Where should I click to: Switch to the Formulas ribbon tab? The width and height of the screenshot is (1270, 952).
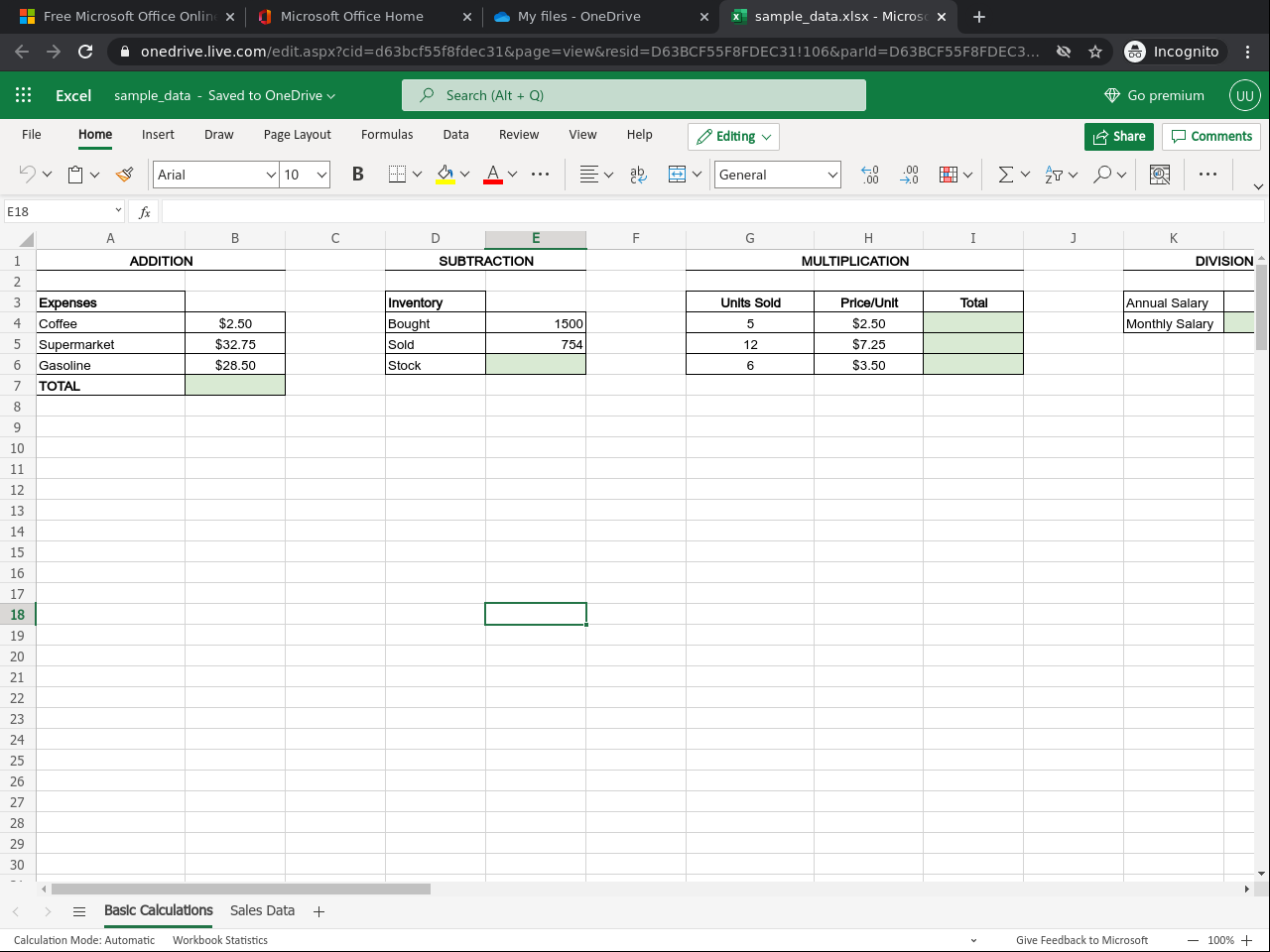[x=387, y=135]
